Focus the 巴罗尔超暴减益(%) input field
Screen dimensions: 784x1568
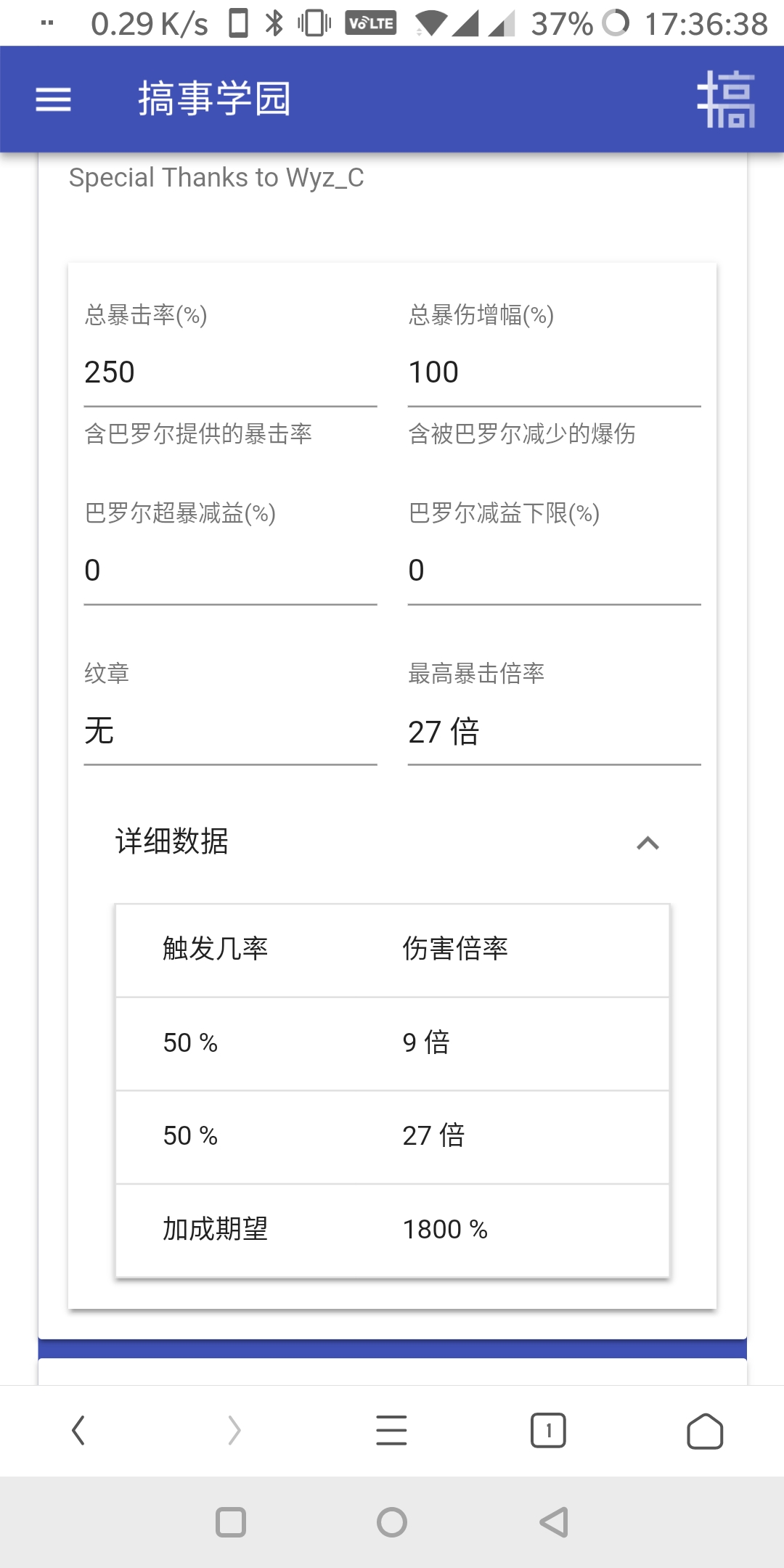coord(230,571)
